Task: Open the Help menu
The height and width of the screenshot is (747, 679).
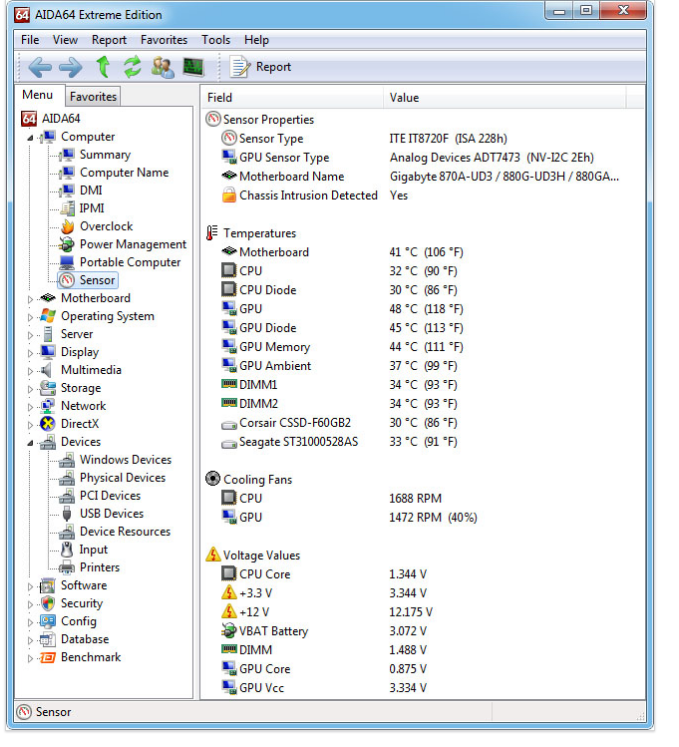Action: [x=256, y=40]
